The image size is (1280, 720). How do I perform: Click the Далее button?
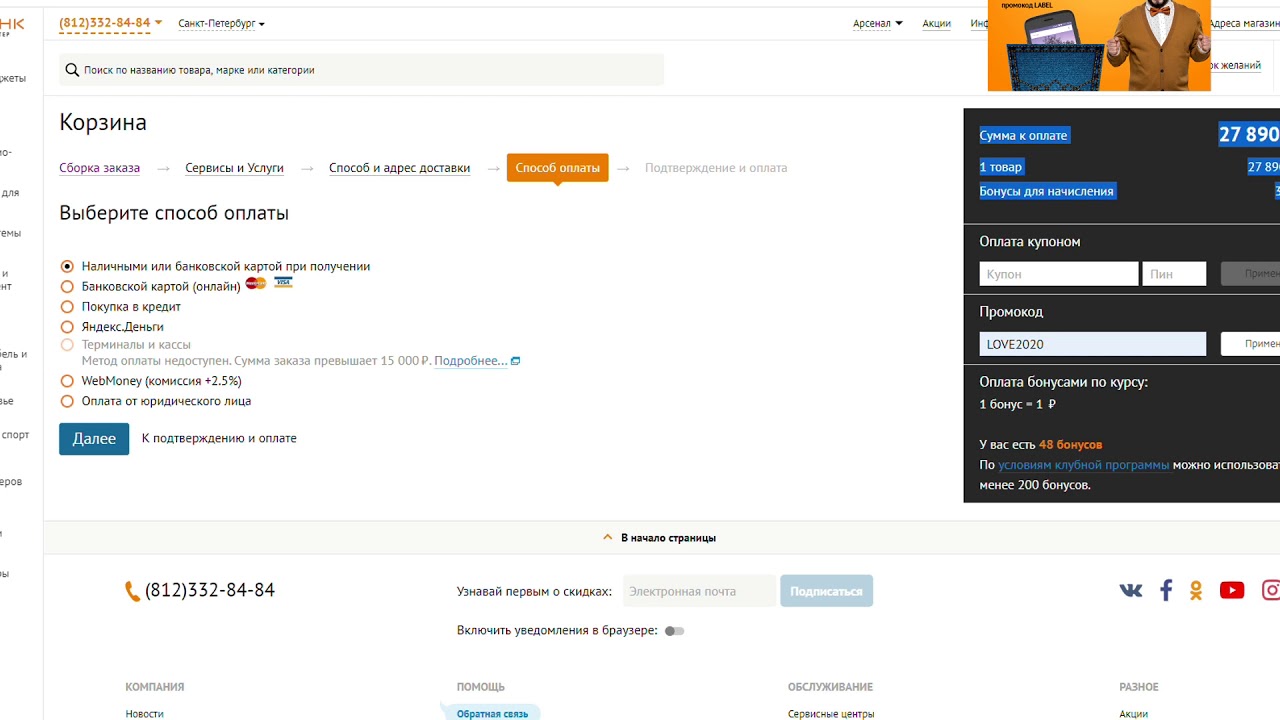pos(94,438)
